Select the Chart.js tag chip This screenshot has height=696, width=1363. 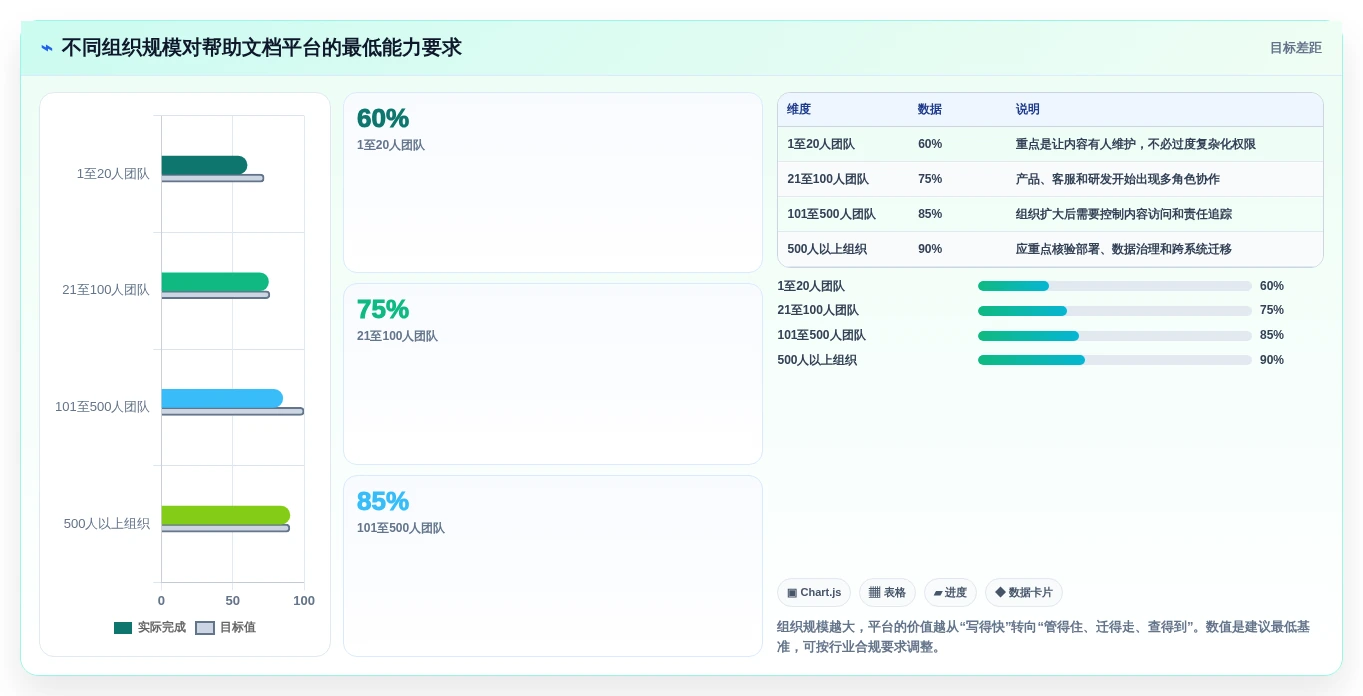814,592
